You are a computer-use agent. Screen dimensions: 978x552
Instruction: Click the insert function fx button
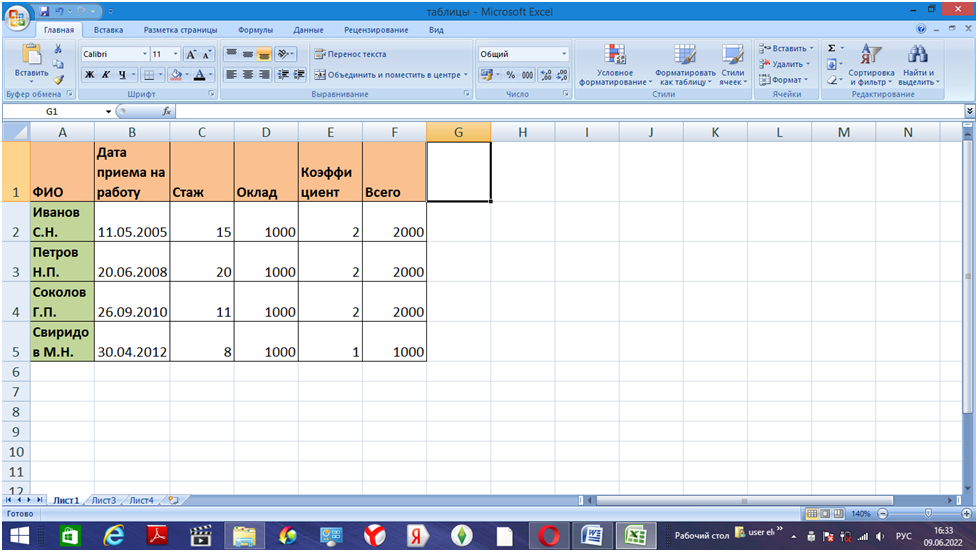coord(167,112)
